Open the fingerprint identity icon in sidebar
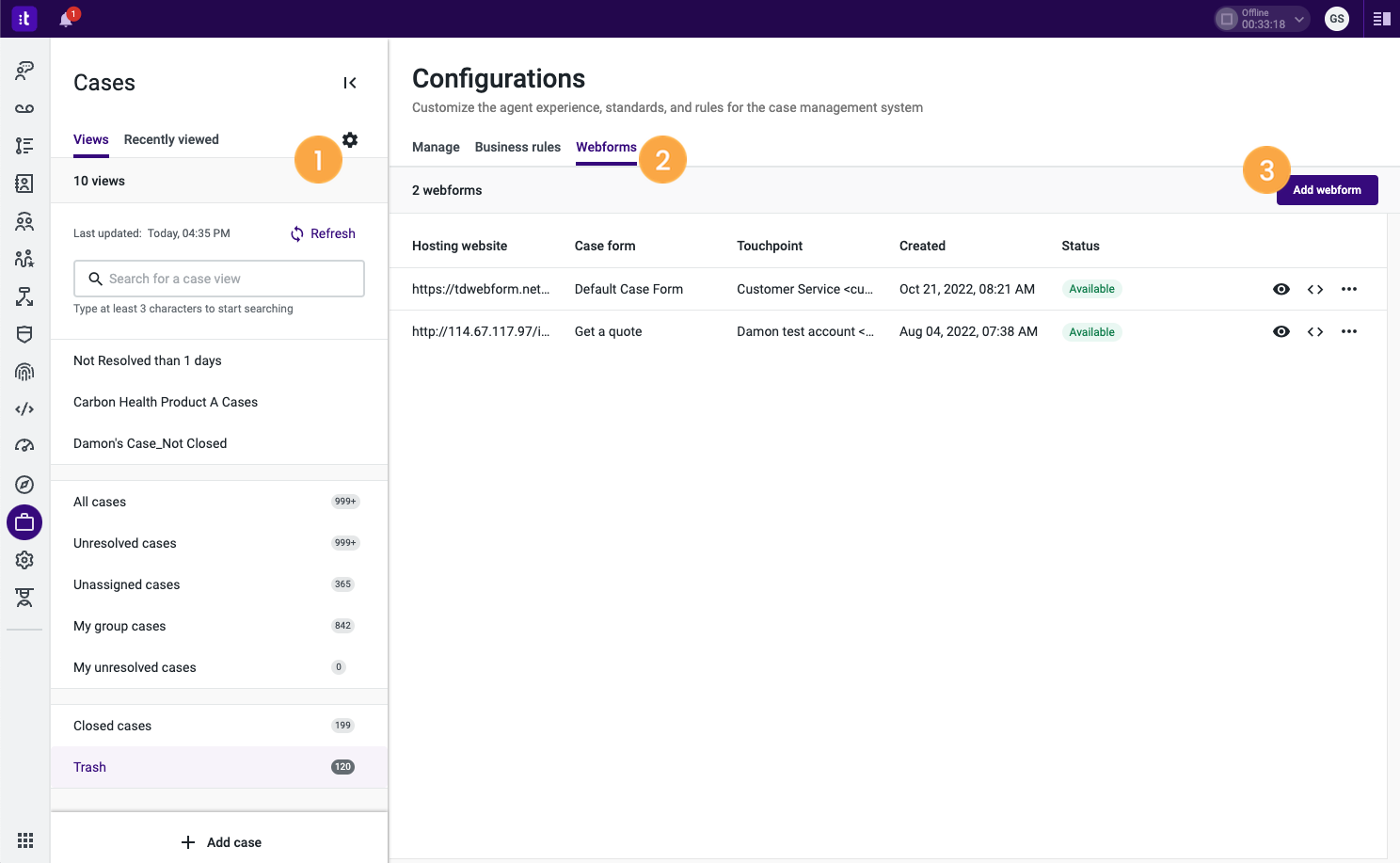 click(24, 372)
